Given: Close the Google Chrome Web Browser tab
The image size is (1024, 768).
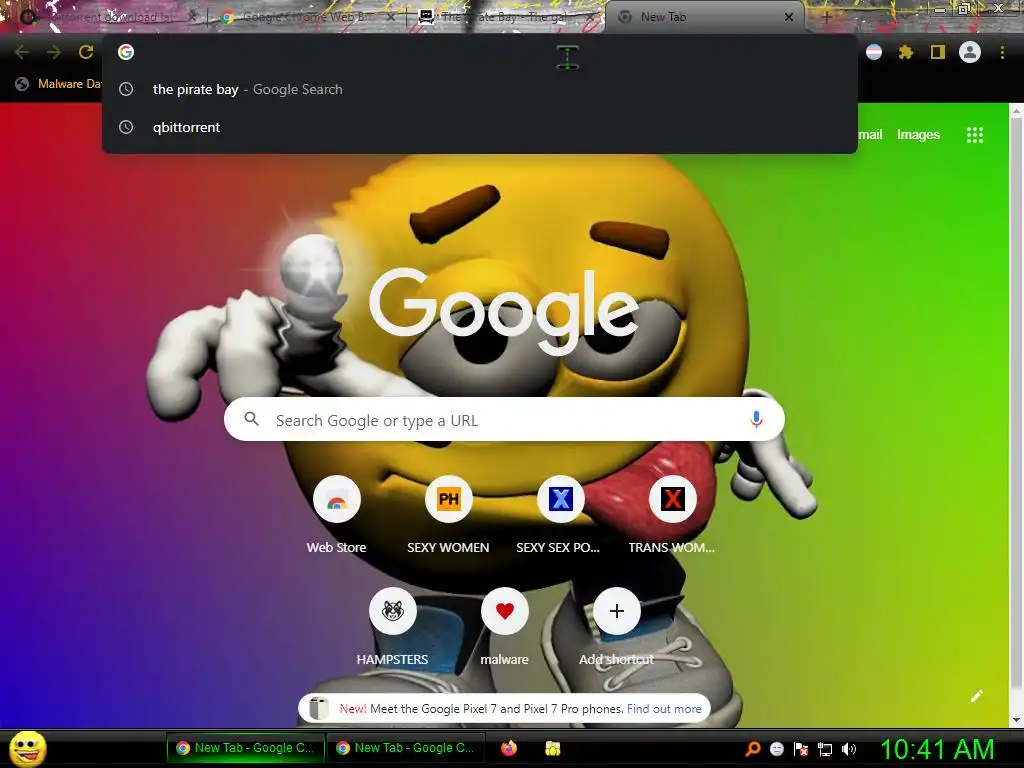Looking at the screenshot, I should (x=391, y=17).
